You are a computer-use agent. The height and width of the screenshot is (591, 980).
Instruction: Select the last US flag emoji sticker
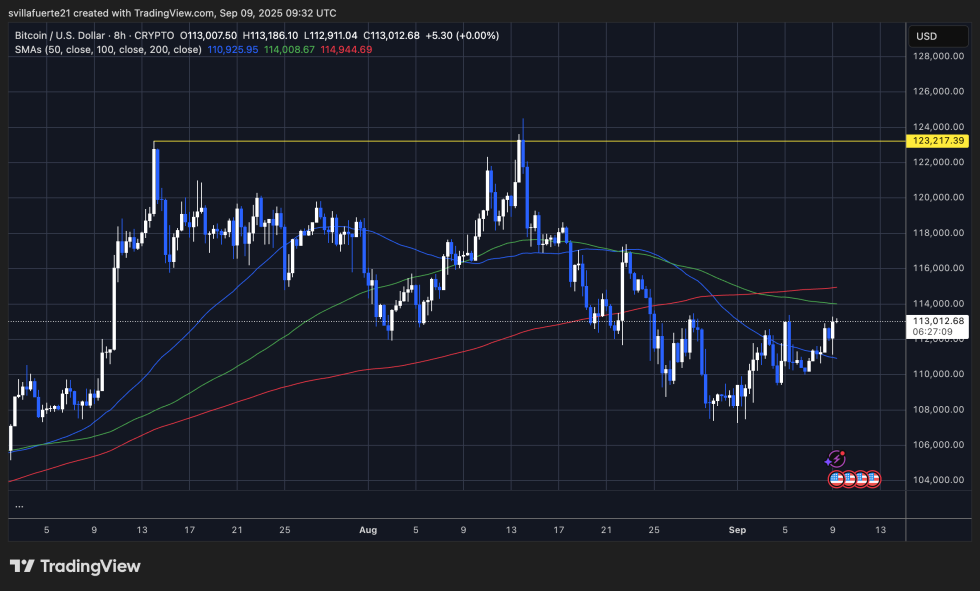[874, 479]
